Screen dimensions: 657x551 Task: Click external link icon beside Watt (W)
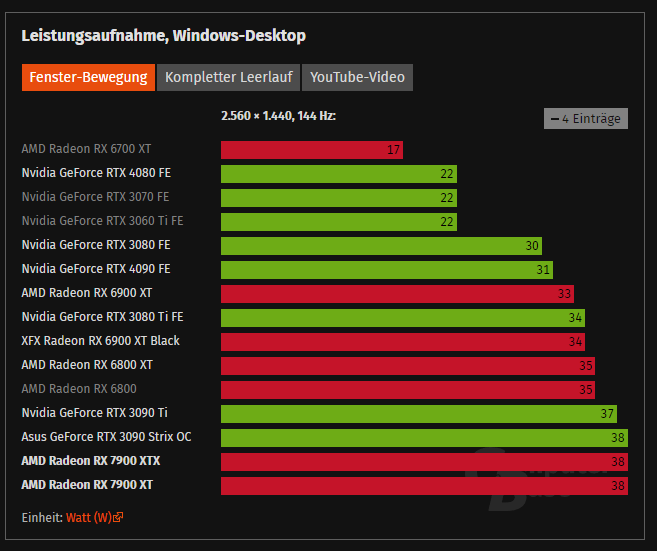(x=118, y=517)
